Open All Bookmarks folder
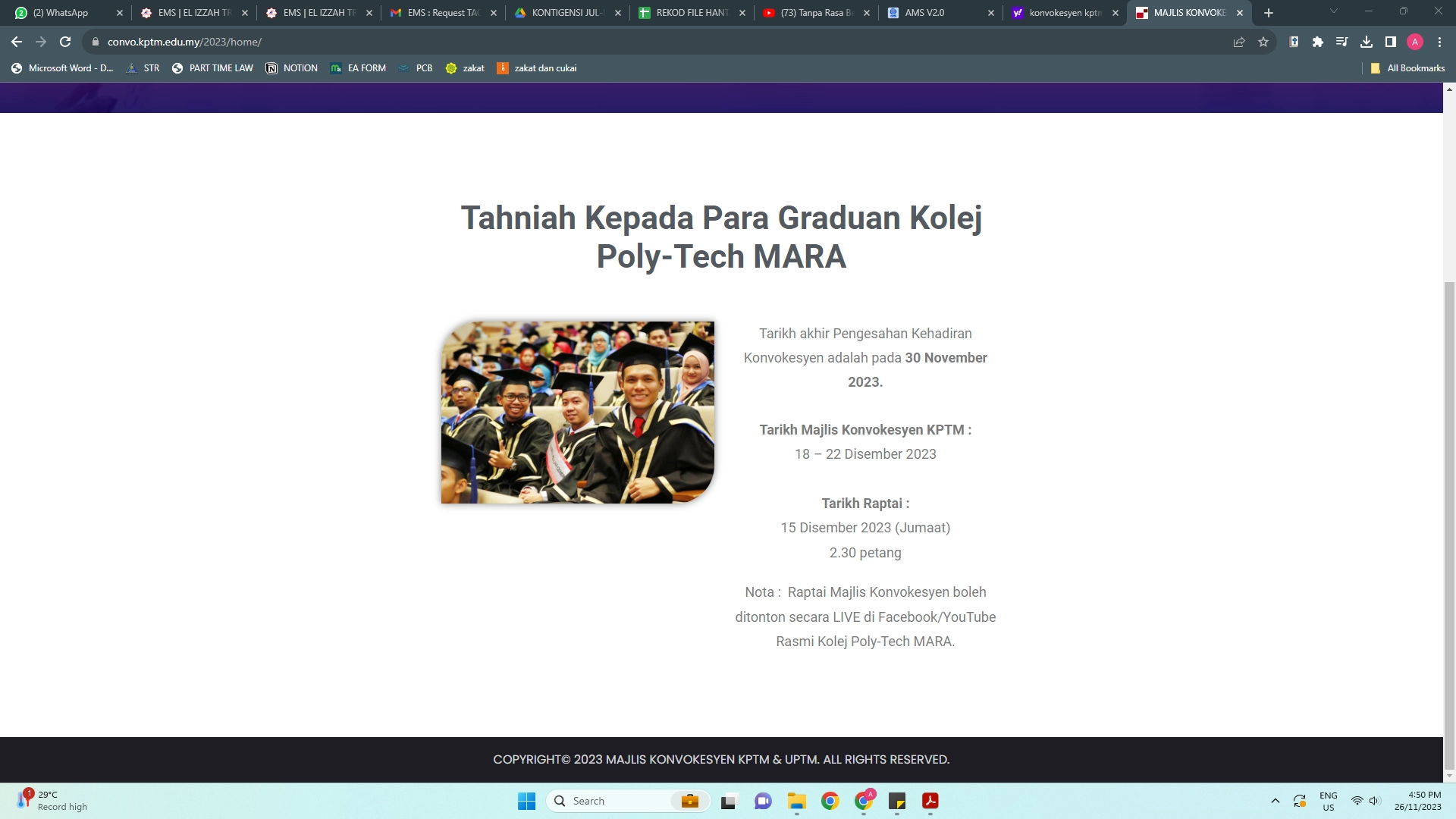Image resolution: width=1456 pixels, height=819 pixels. [x=1407, y=68]
